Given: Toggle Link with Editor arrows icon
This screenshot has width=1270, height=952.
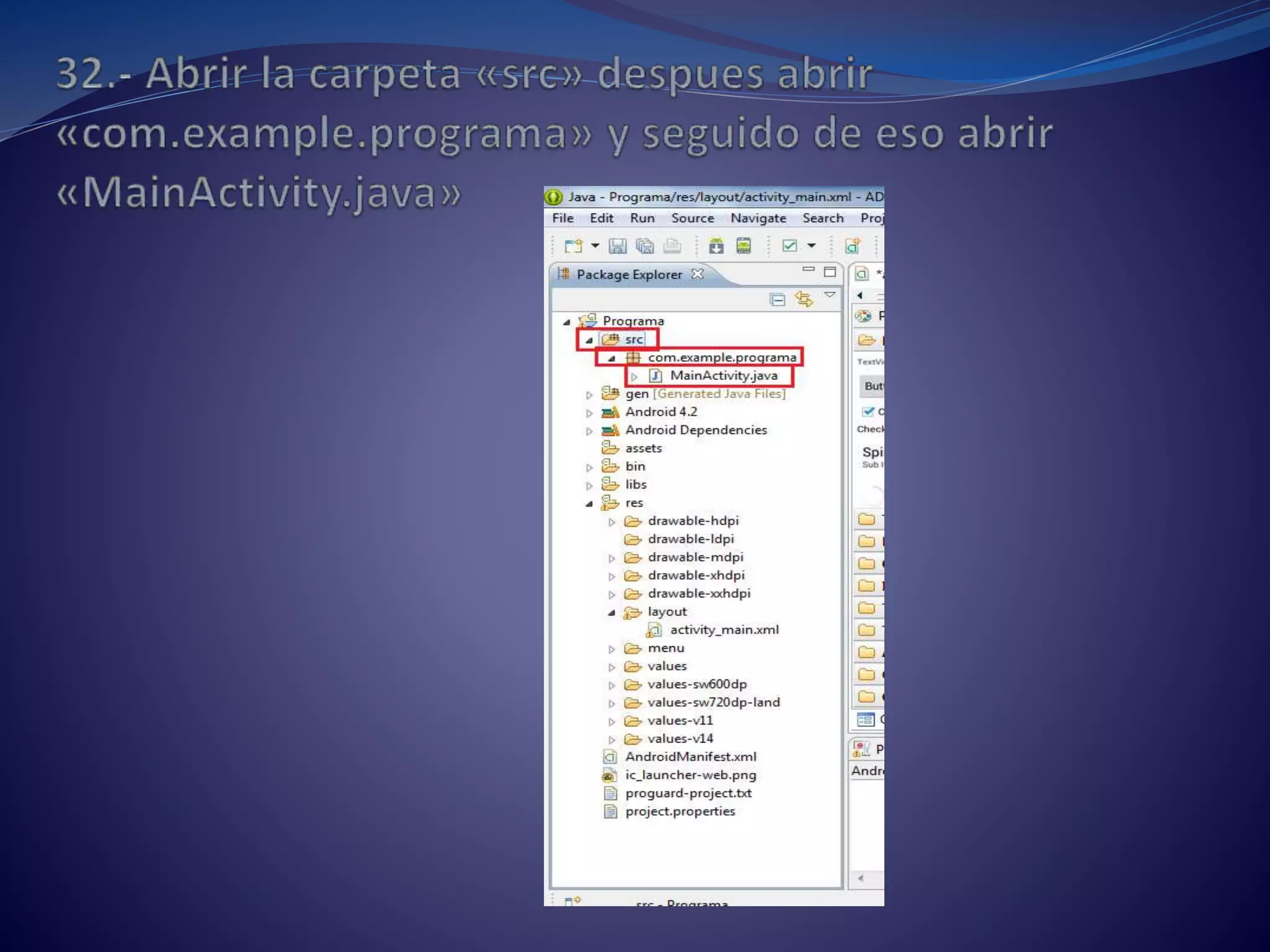Looking at the screenshot, I should (804, 300).
